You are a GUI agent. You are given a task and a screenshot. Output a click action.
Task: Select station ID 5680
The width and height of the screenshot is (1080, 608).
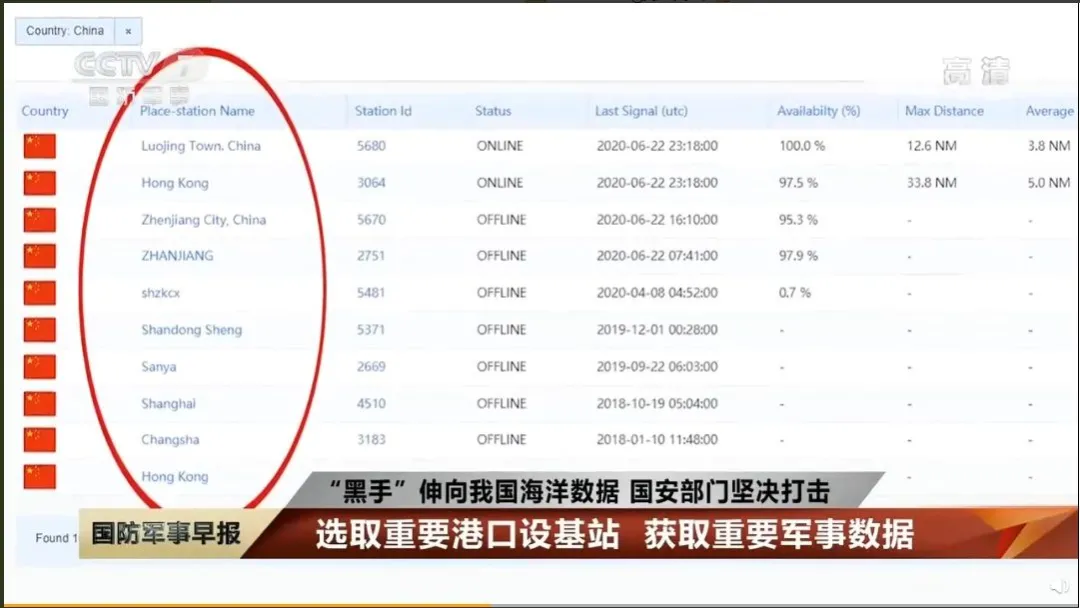(x=371, y=146)
